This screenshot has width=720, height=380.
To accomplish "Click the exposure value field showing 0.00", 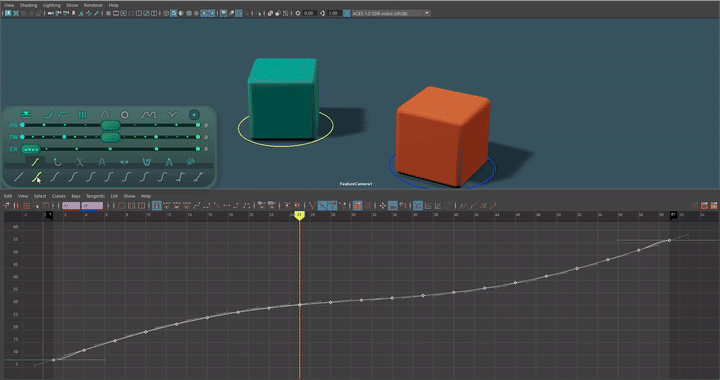I will [x=309, y=13].
